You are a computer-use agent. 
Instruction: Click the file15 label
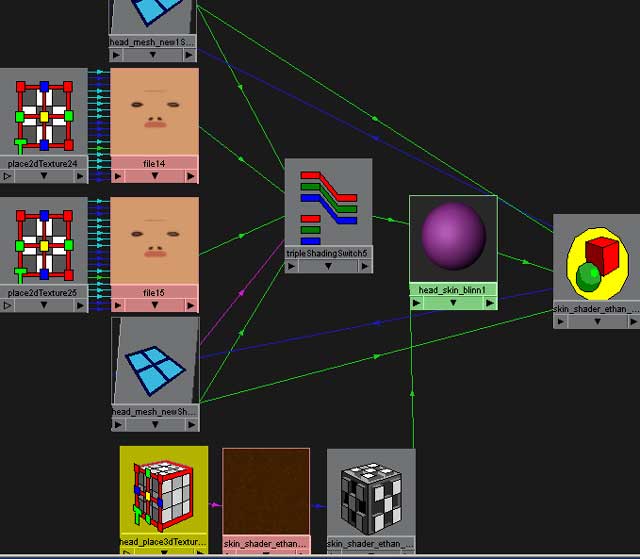[x=154, y=293]
